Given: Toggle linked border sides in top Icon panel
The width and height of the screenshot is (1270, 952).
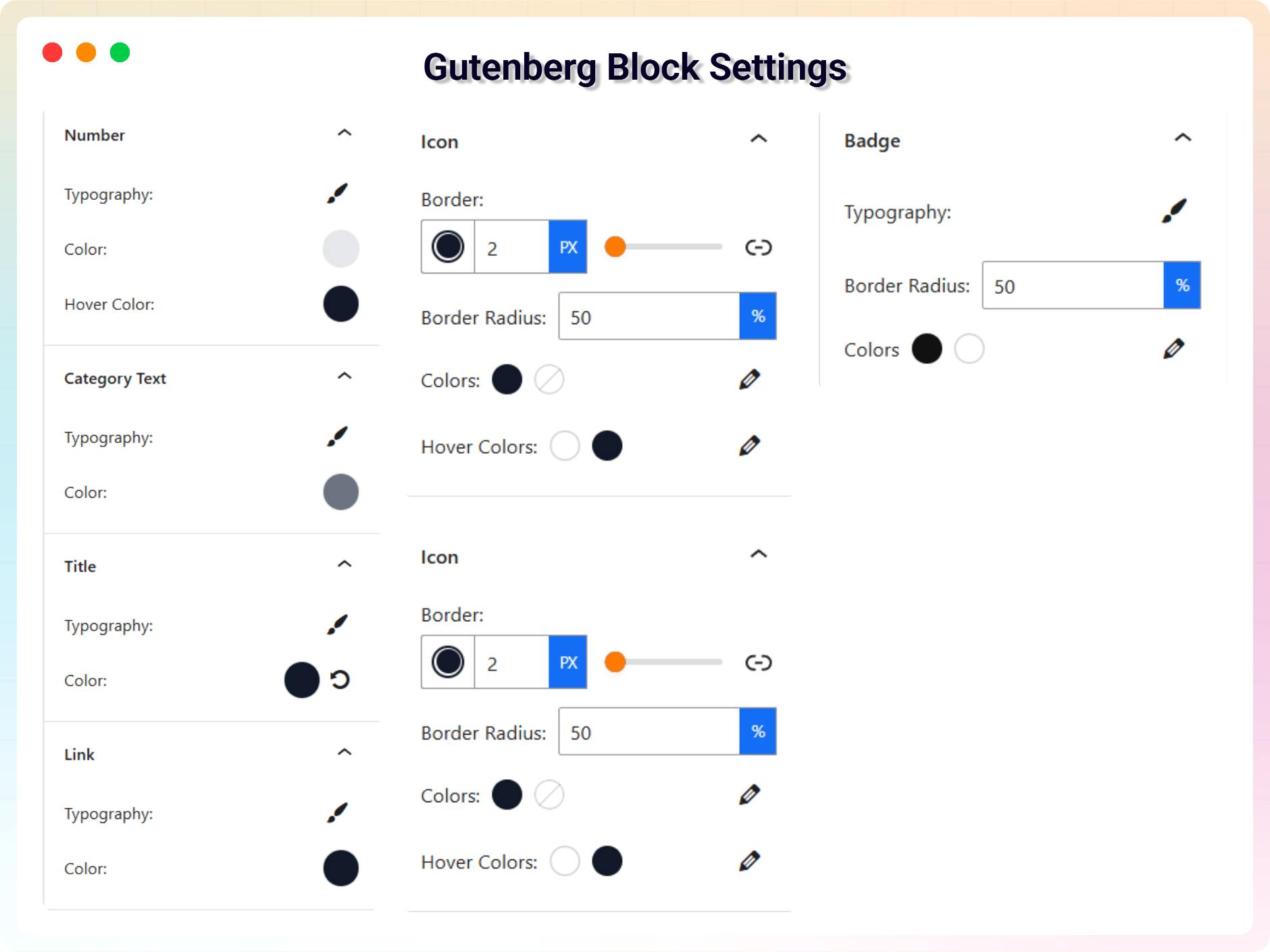Looking at the screenshot, I should point(758,247).
